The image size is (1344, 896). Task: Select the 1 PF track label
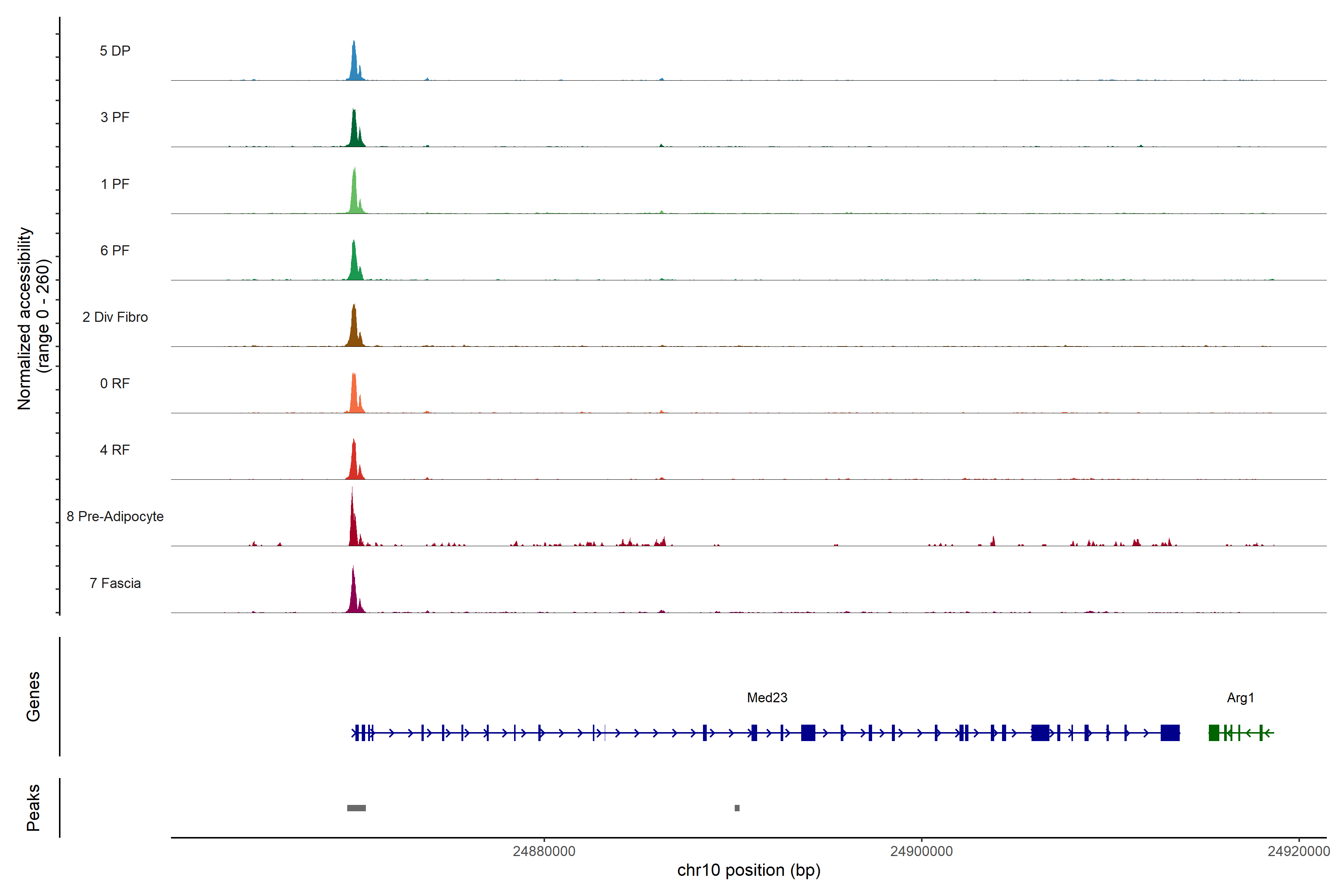115,184
